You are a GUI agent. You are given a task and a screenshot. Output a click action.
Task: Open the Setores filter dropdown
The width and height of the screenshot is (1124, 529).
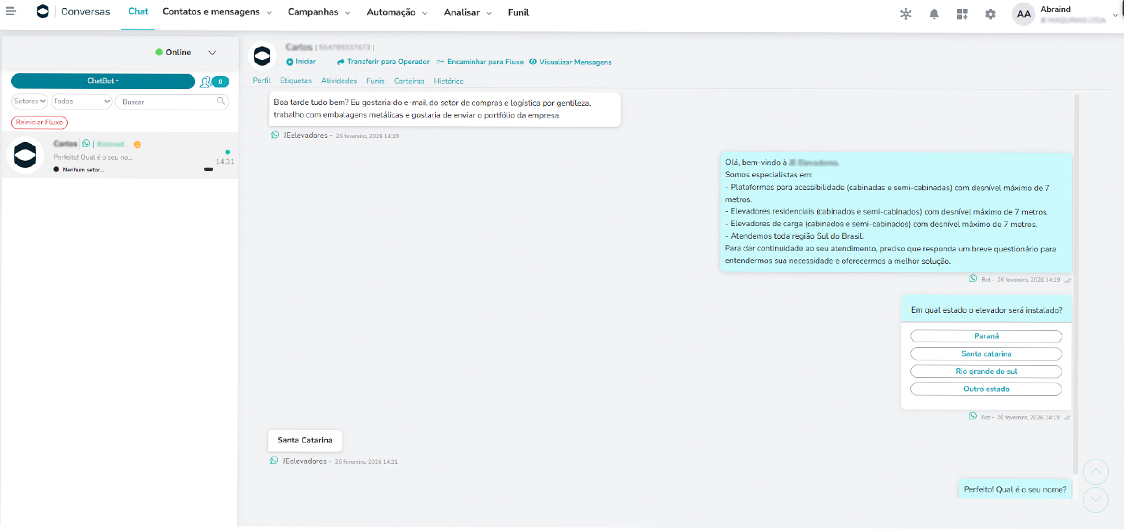tap(29, 101)
